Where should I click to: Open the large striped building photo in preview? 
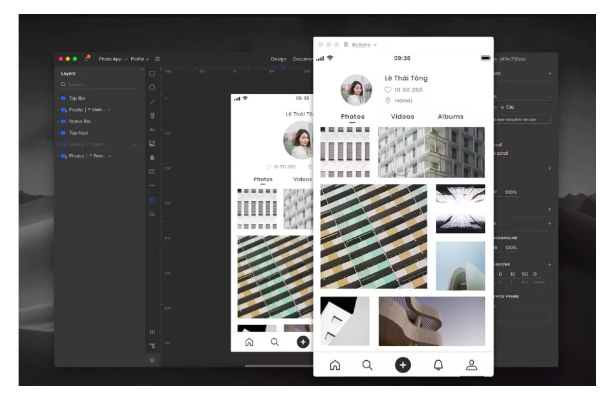click(374, 236)
